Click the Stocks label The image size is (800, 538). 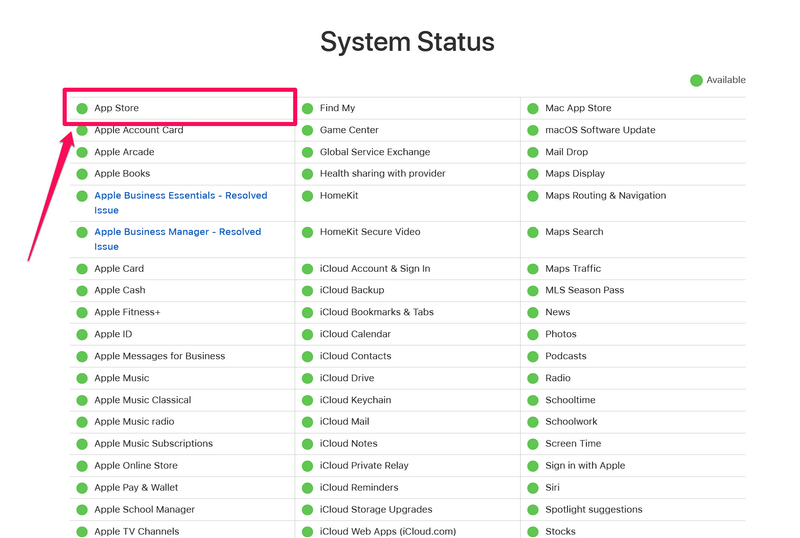point(560,531)
